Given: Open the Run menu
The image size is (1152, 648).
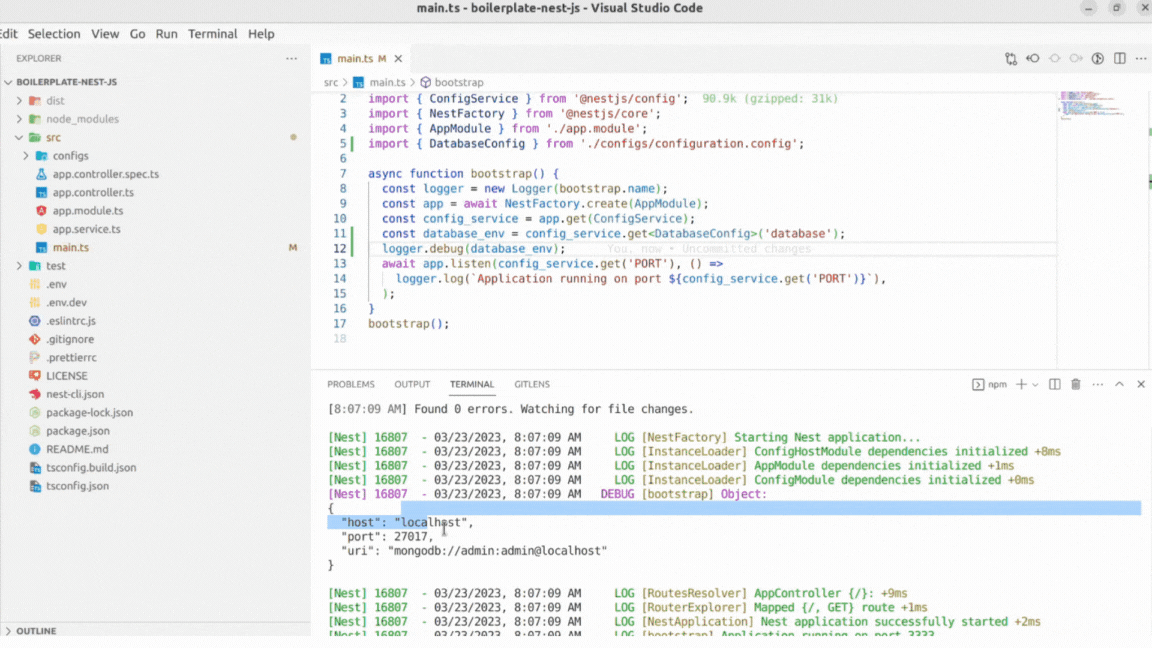Looking at the screenshot, I should 166,34.
